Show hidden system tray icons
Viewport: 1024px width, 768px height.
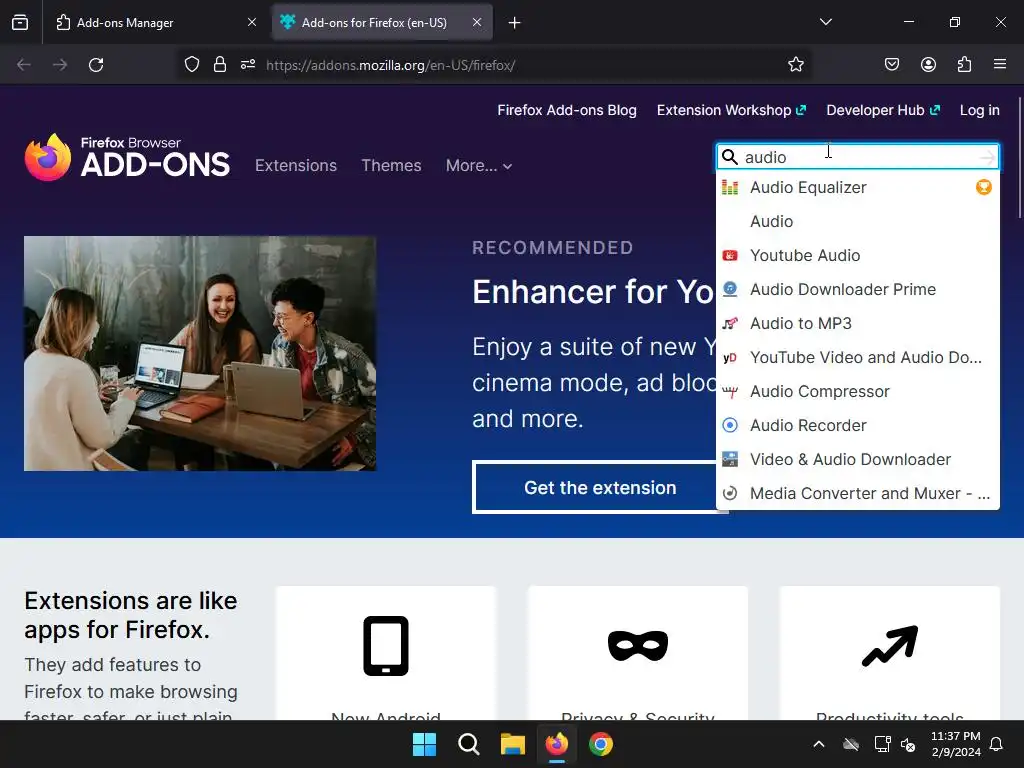tap(819, 744)
